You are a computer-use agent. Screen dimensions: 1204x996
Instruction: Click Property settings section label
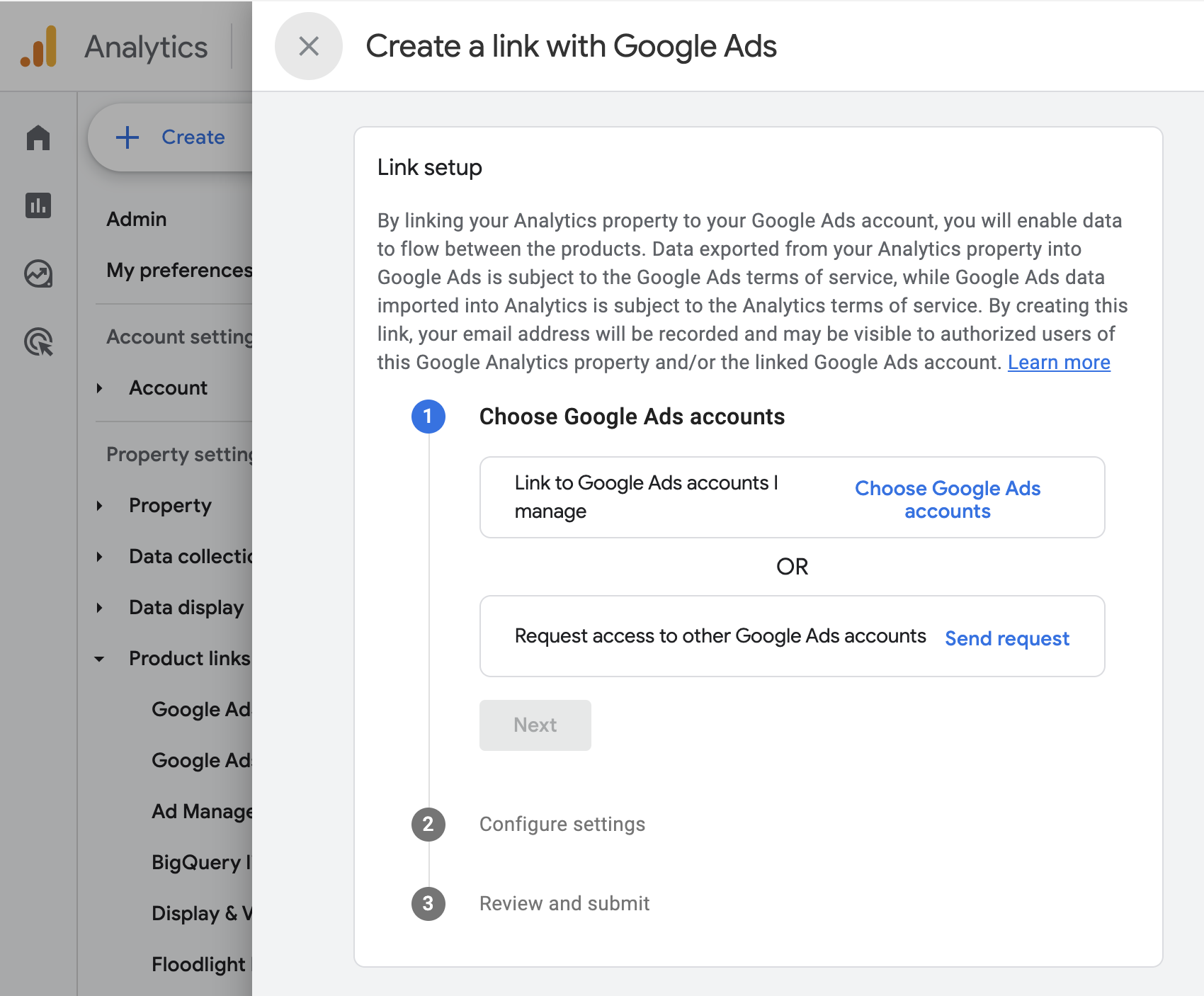(179, 454)
